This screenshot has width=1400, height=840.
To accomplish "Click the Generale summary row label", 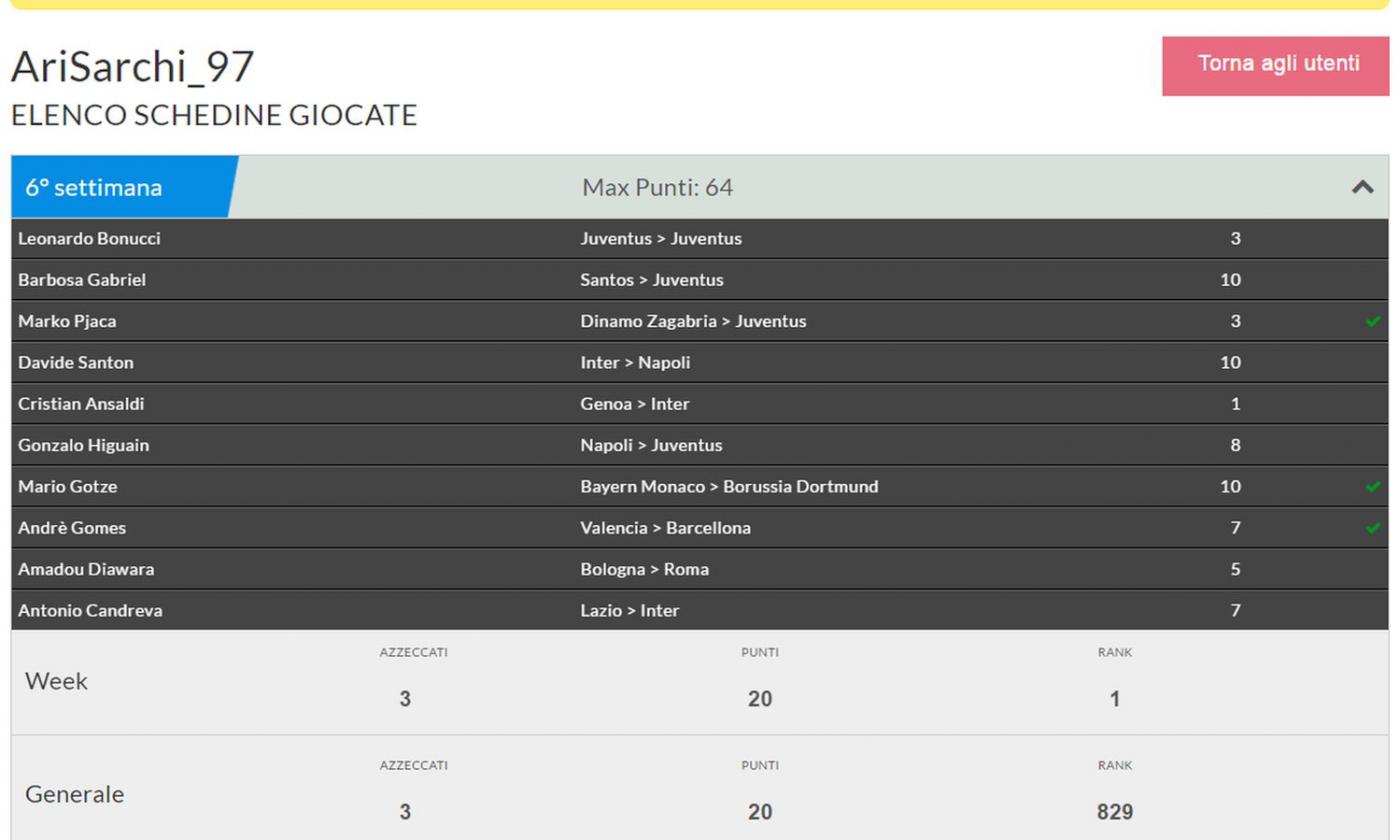I will click(x=75, y=794).
